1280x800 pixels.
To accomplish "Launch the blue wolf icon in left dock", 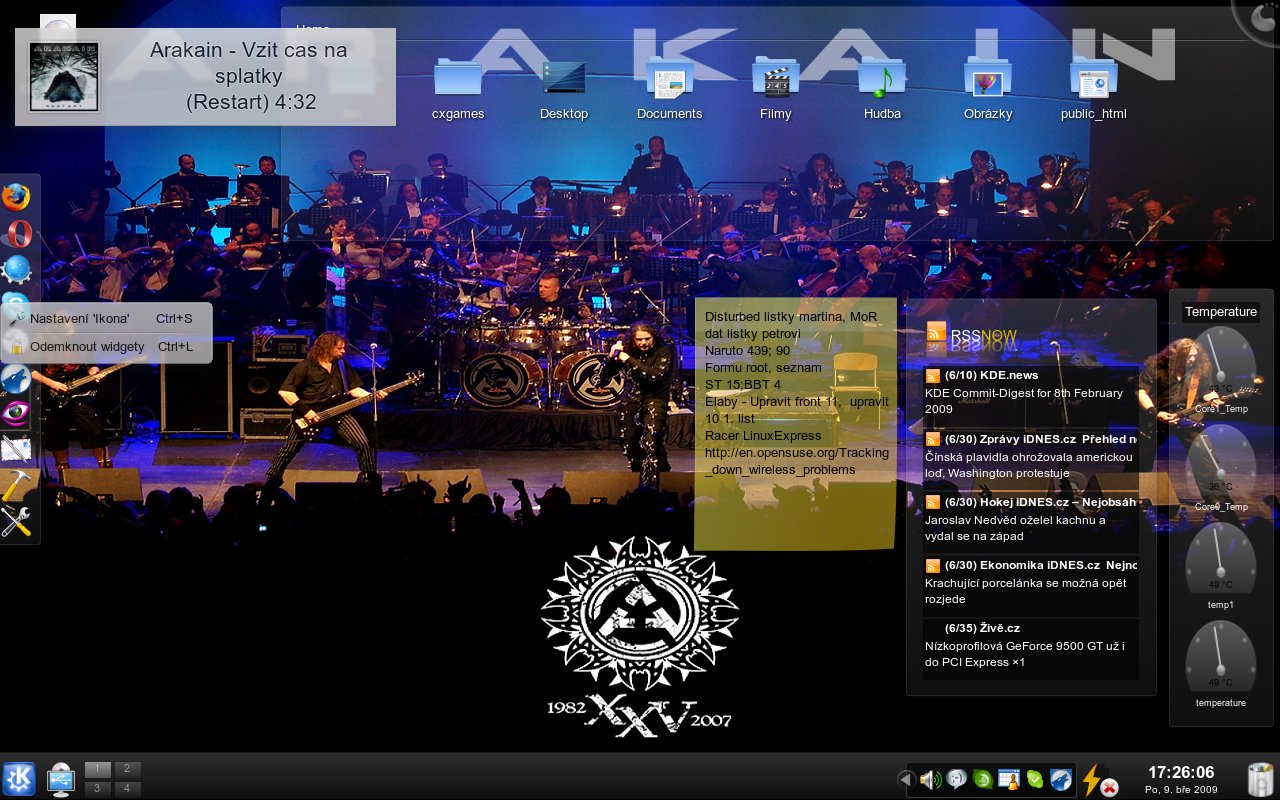I will (x=16, y=379).
